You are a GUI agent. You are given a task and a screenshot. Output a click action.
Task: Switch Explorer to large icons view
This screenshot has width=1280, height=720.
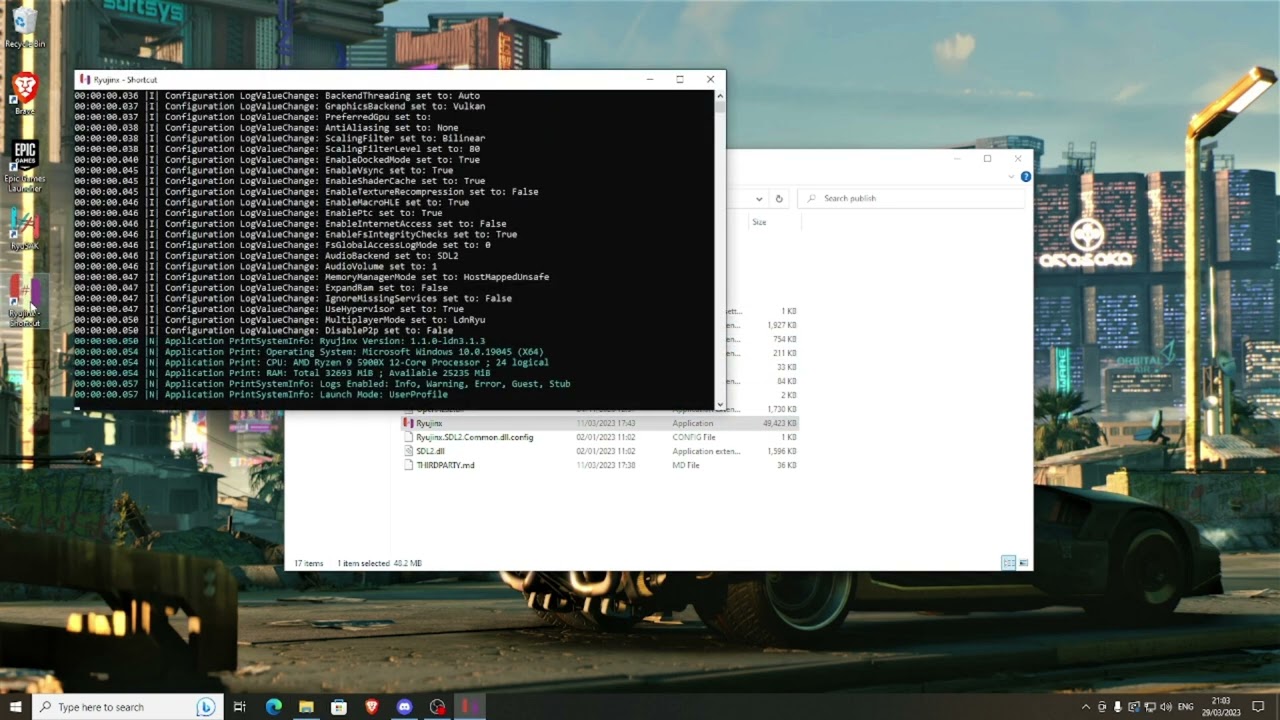point(1023,563)
